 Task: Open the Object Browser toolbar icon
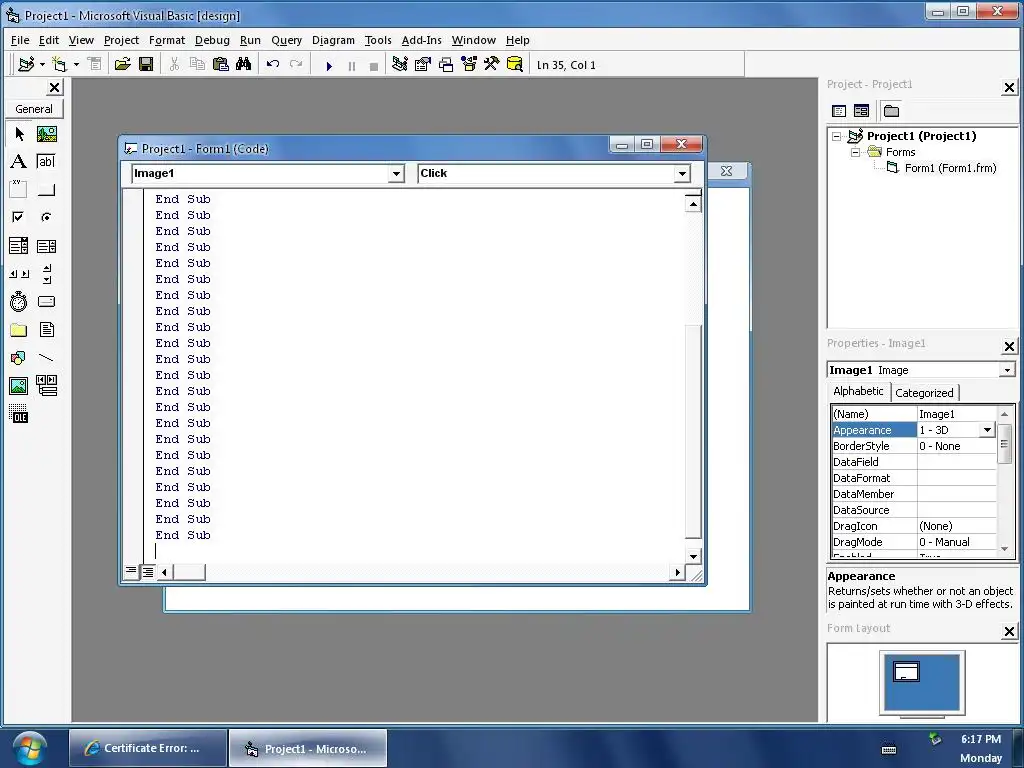[469, 64]
